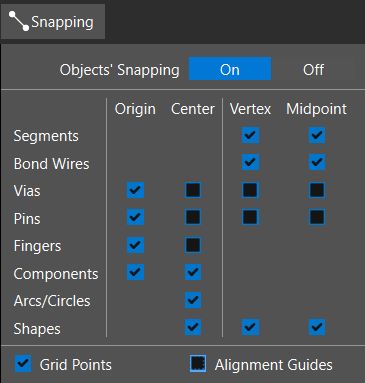Turn Objects' Snapping Off

(x=313, y=69)
